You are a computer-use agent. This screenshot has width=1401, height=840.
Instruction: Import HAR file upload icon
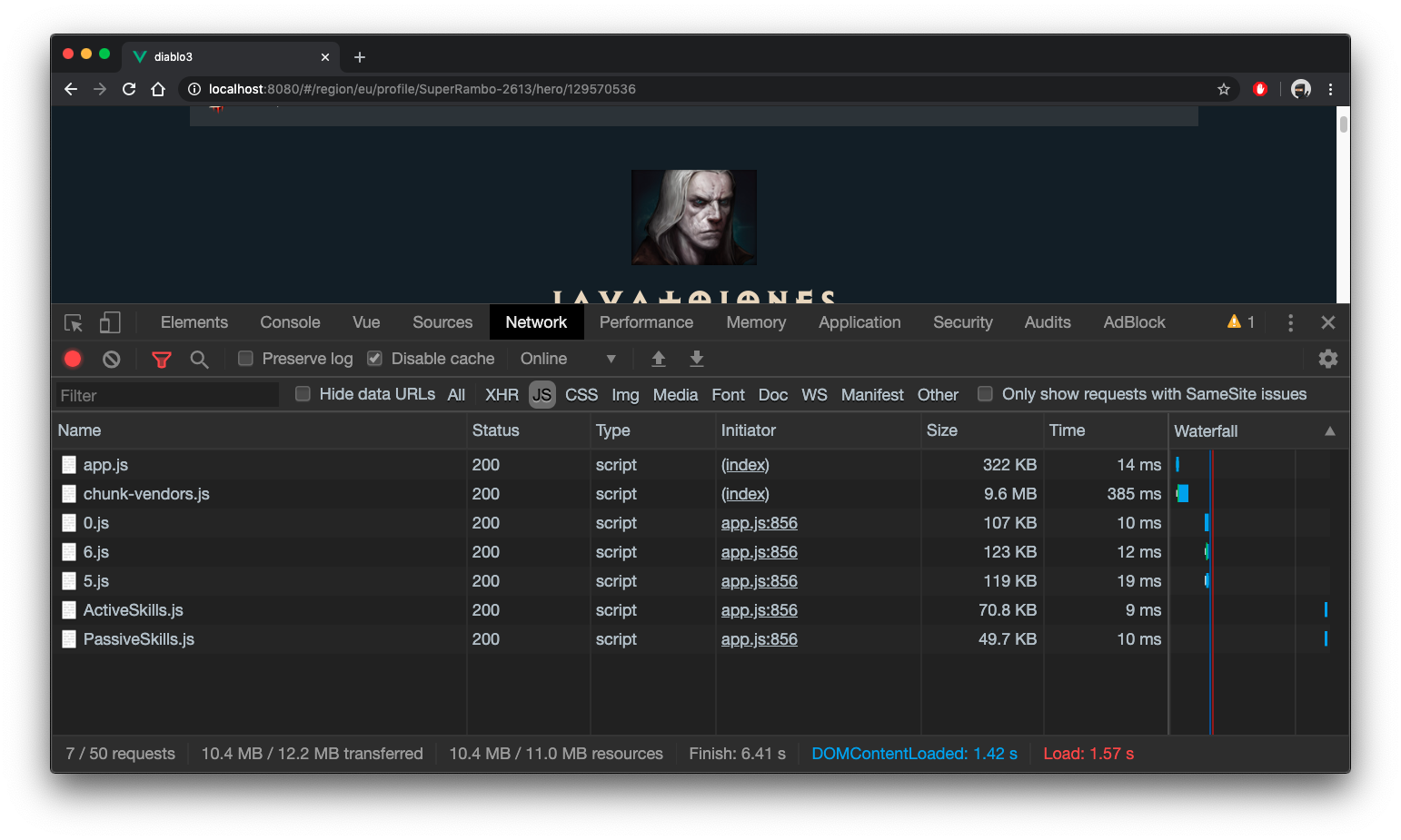(x=659, y=359)
